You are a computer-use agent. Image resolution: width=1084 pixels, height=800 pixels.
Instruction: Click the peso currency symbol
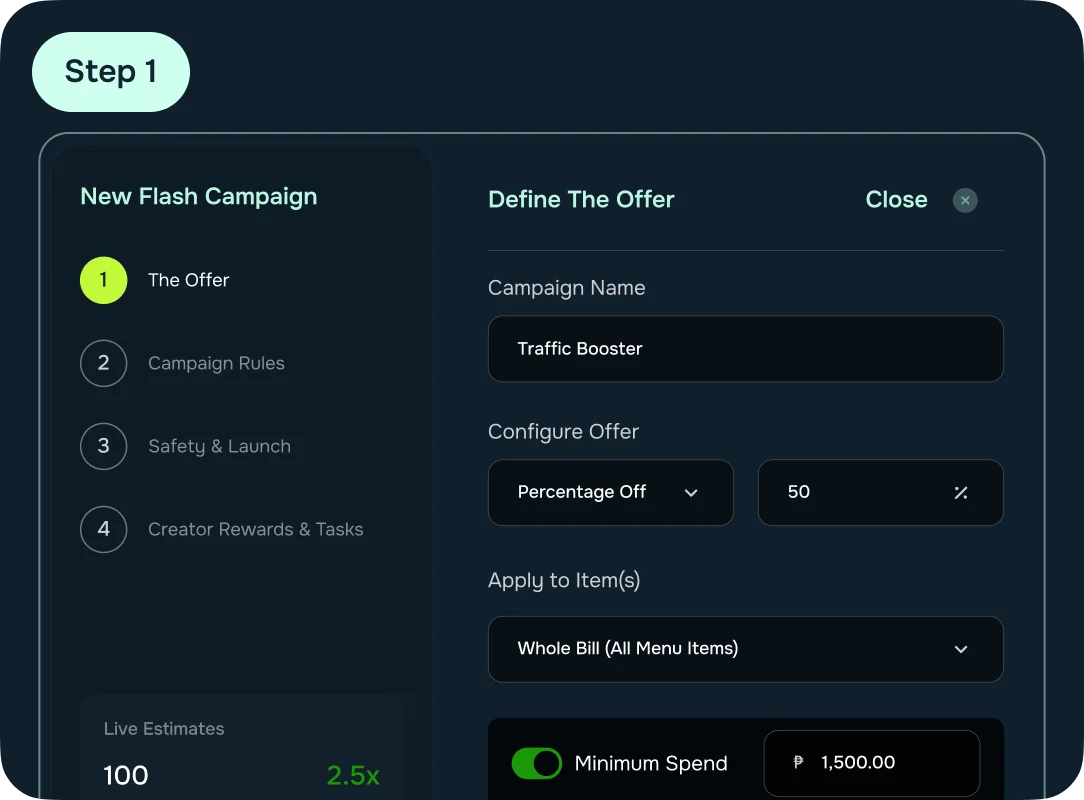click(798, 762)
